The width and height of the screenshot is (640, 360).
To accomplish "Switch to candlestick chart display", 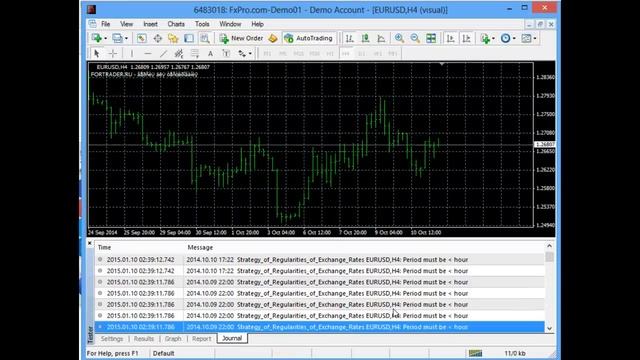I will [365, 38].
